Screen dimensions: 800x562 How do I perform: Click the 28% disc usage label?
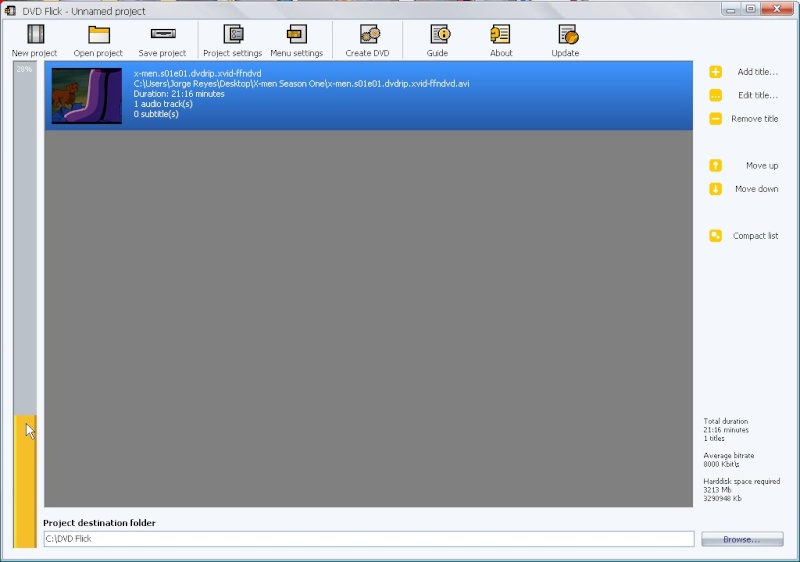24,69
